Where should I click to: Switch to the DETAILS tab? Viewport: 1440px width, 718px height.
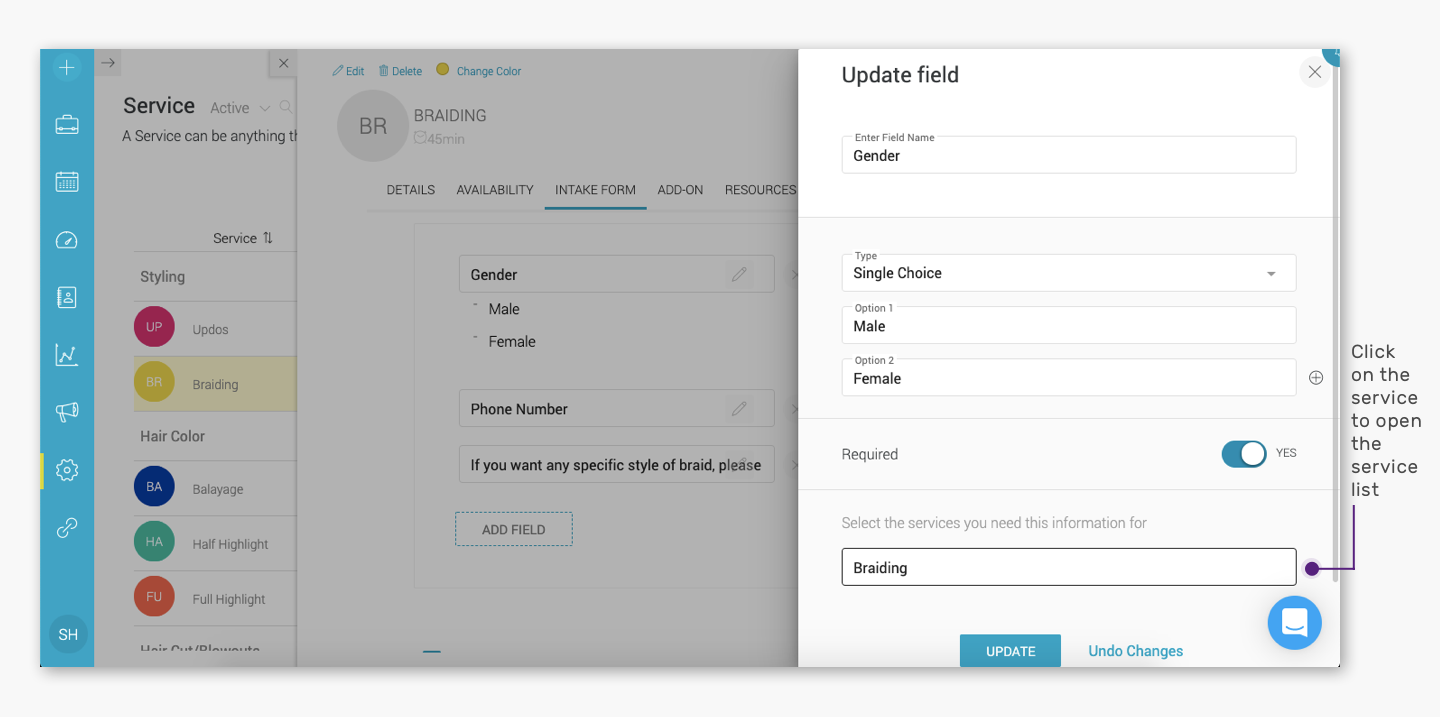pos(411,189)
